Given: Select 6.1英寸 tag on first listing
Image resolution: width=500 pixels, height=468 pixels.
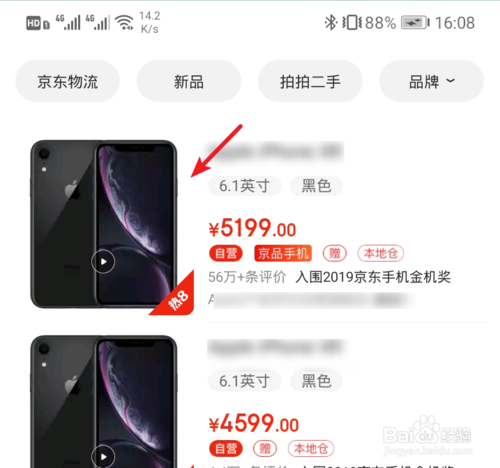Looking at the screenshot, I should [x=245, y=186].
